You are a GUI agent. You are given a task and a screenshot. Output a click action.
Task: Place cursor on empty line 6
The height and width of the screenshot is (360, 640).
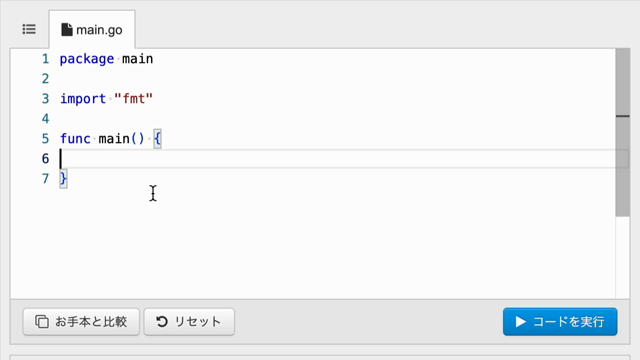coord(337,159)
